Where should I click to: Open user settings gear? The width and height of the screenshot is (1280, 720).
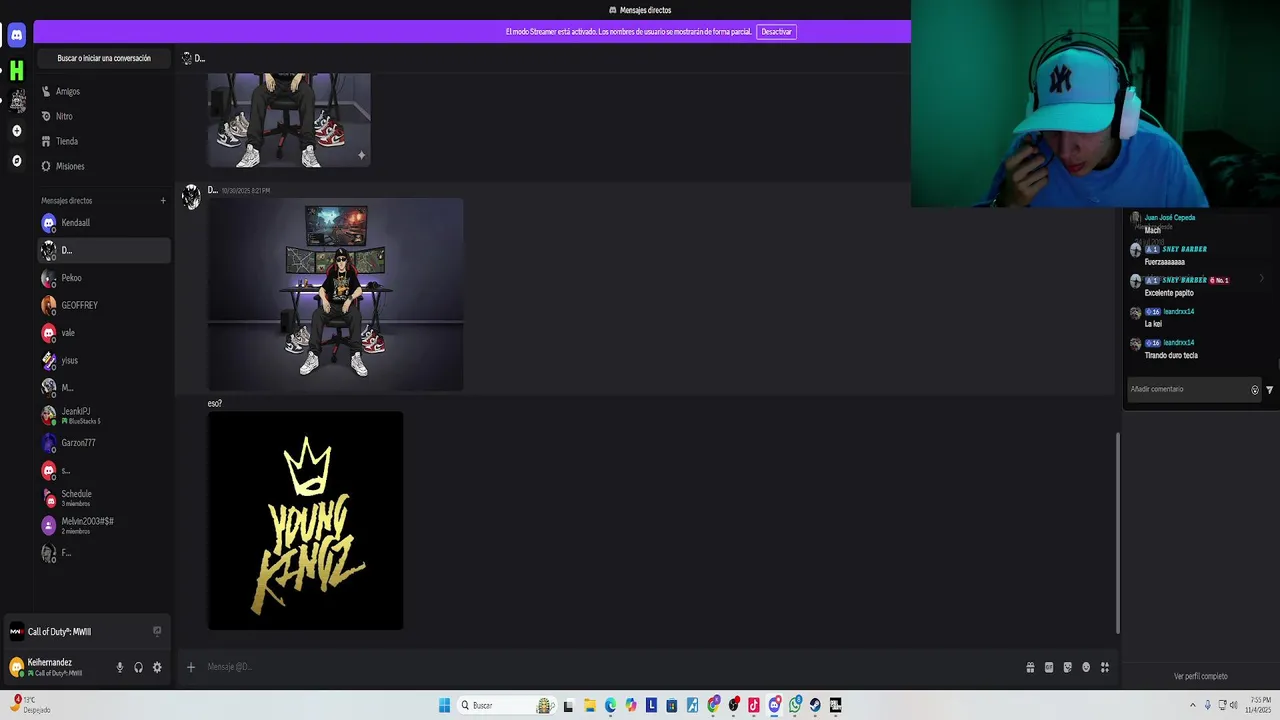[x=157, y=667]
